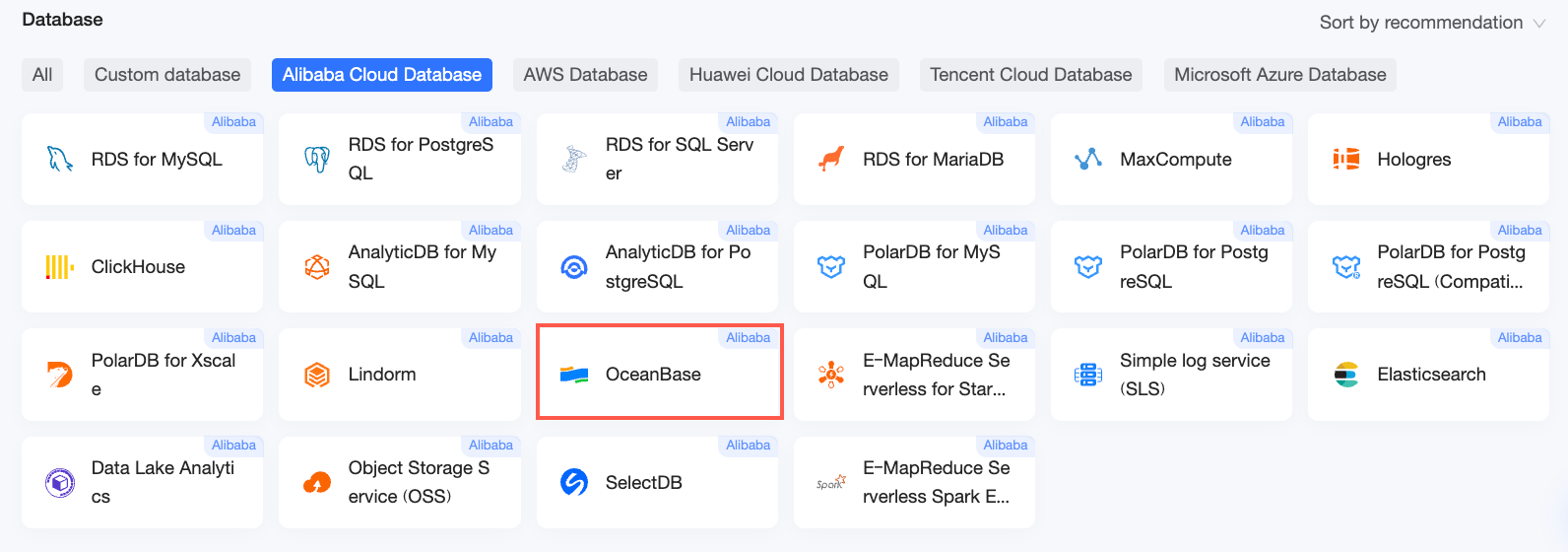1568x552 pixels.
Task: Click the MaxCompute icon
Action: [x=1088, y=159]
